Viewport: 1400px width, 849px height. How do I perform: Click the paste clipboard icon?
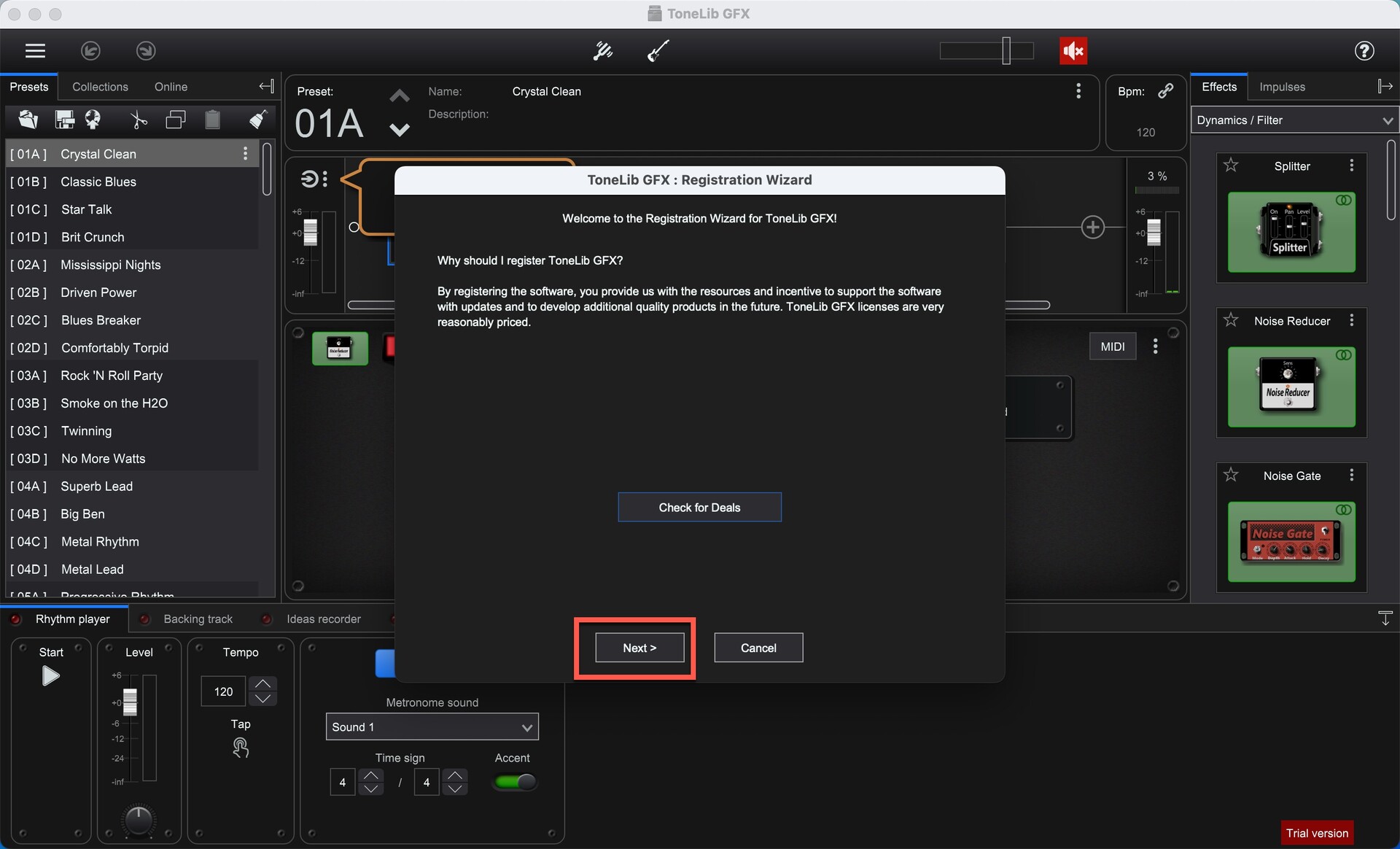pyautogui.click(x=212, y=120)
